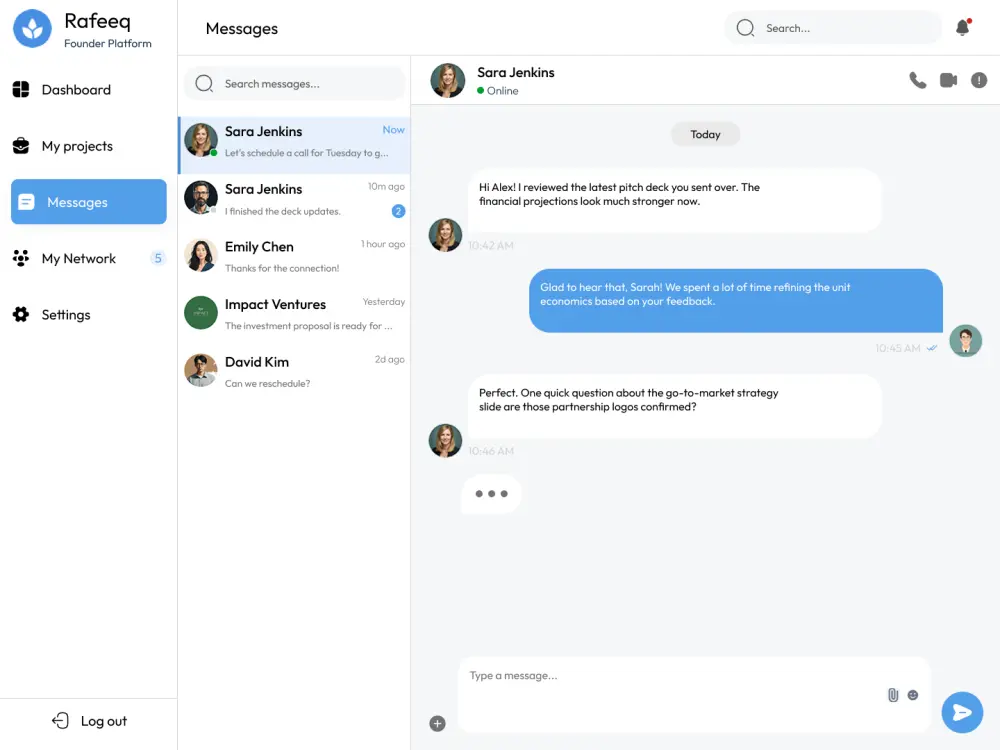This screenshot has height=750, width=1000.
Task: Click the blue message about unit economics
Action: tap(736, 300)
